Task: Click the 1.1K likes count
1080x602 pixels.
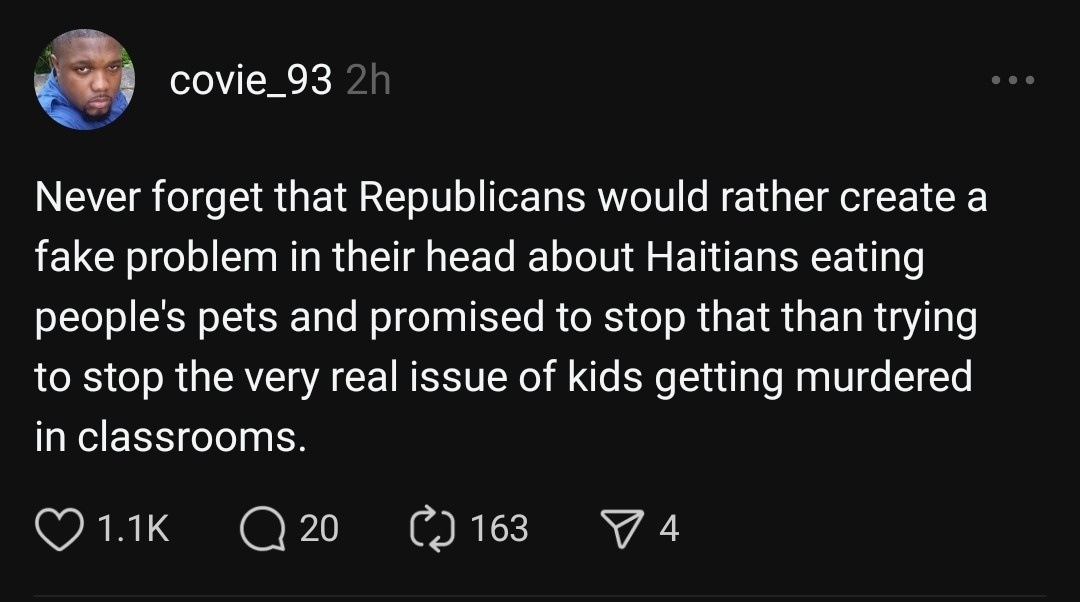Action: (135, 528)
